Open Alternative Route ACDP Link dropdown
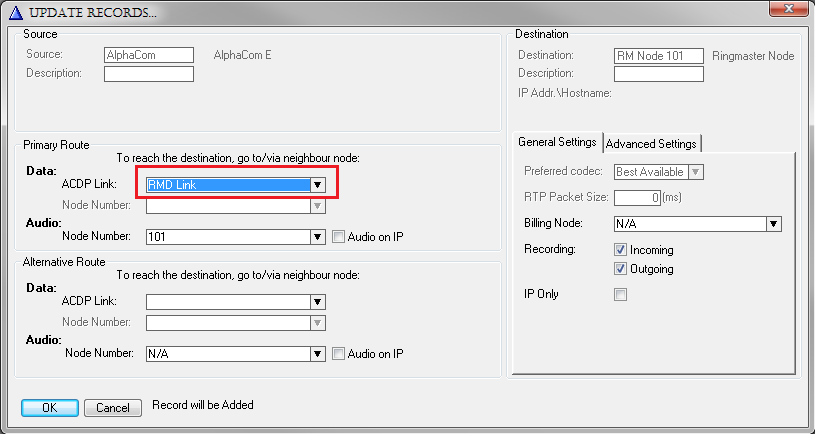 click(317, 301)
